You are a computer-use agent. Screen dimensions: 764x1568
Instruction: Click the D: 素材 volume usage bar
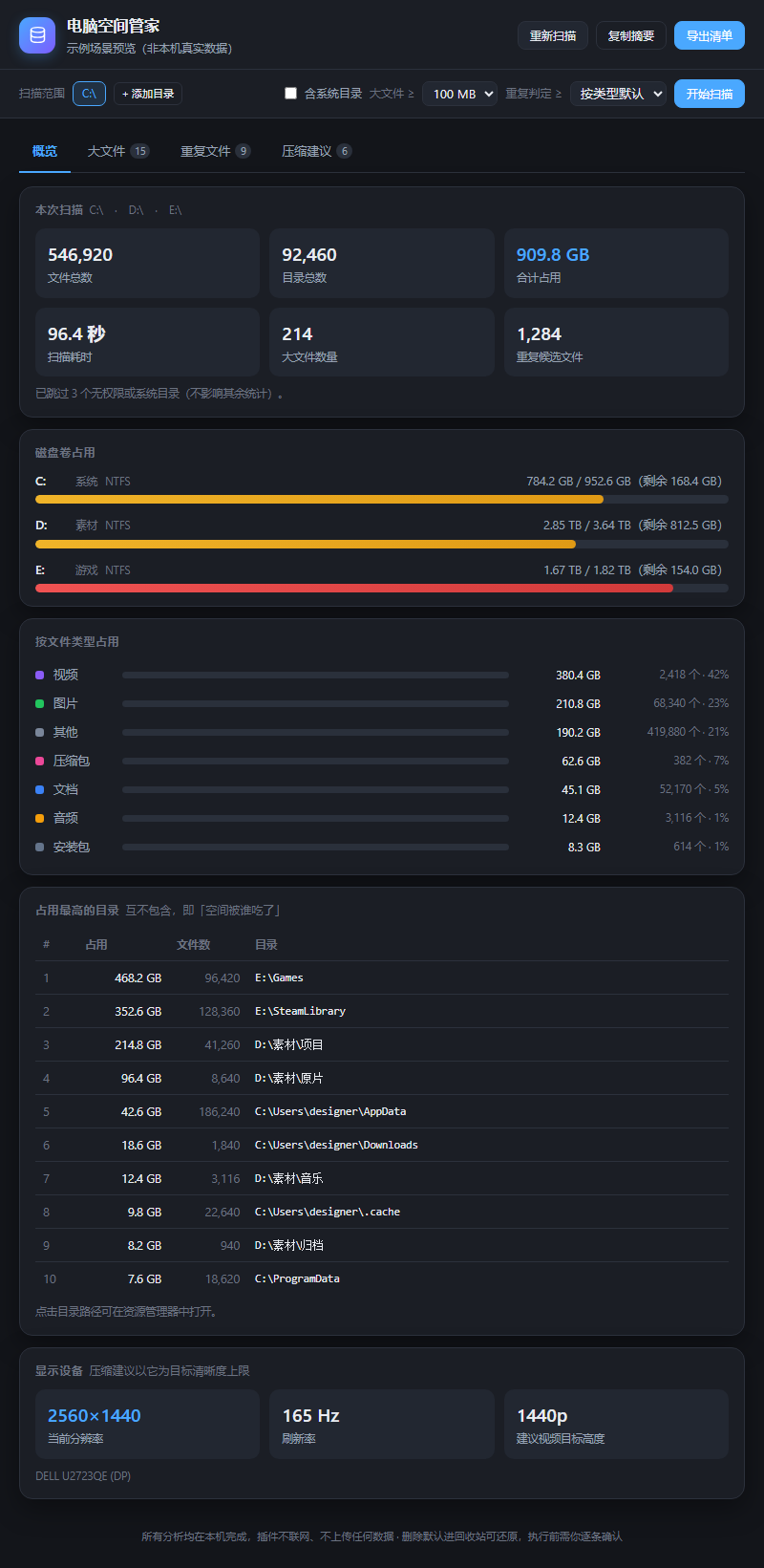click(x=382, y=544)
